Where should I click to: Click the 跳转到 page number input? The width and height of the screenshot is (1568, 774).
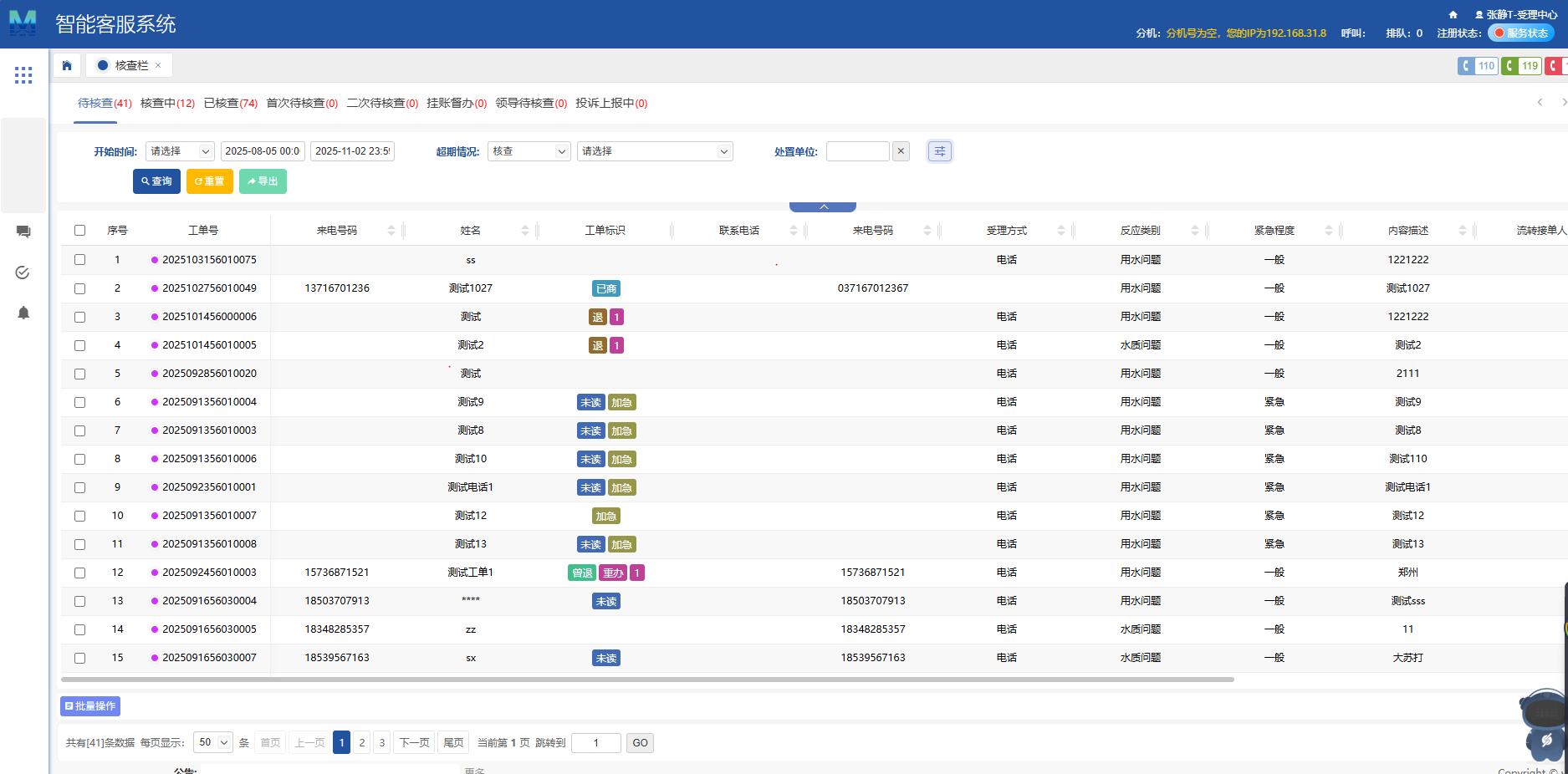[596, 743]
